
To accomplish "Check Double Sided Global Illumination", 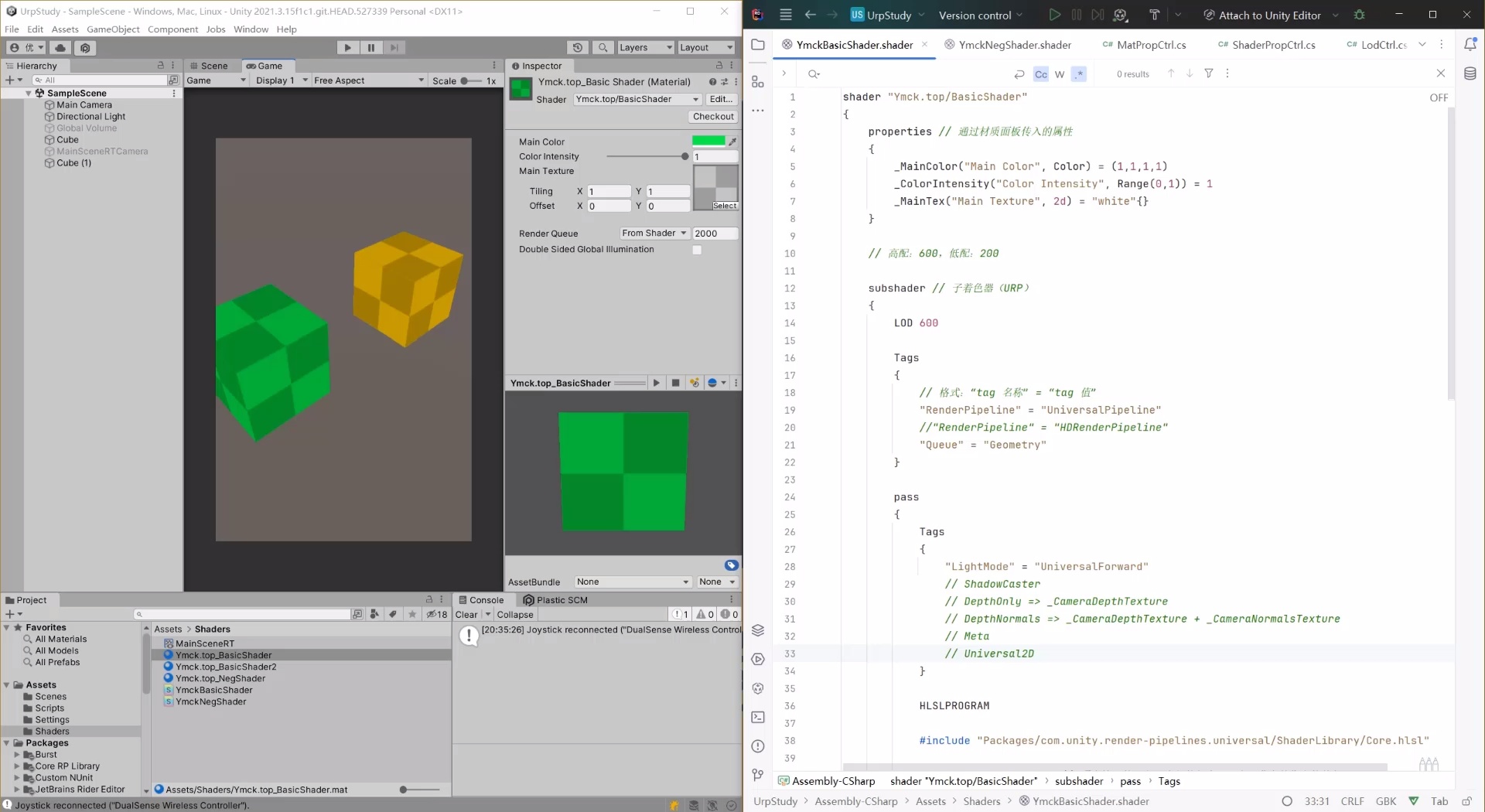I will [697, 250].
